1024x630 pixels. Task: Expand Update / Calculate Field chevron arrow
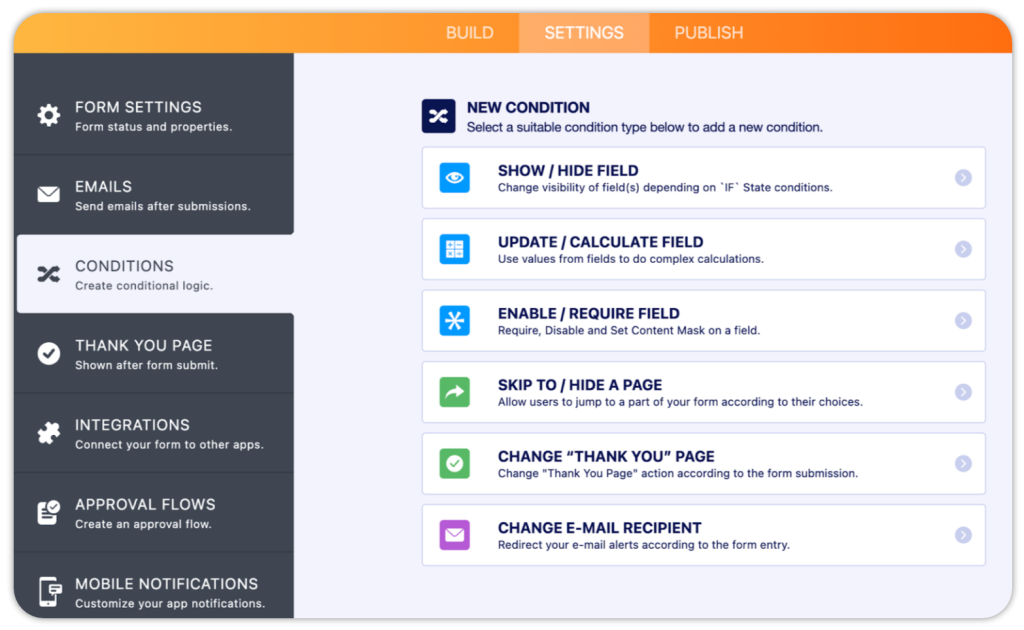coord(963,249)
